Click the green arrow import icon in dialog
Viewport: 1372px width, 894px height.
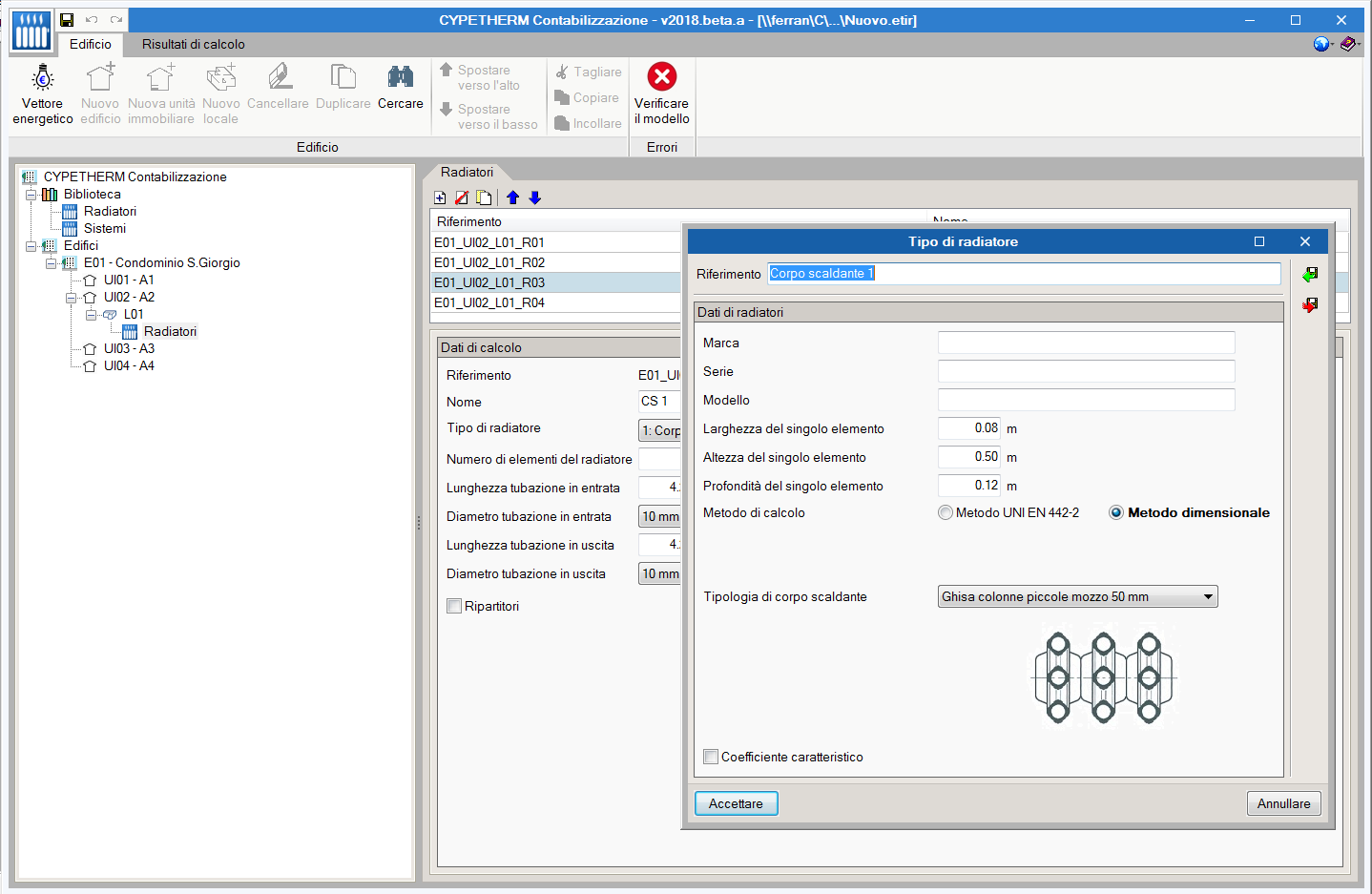(x=1310, y=275)
